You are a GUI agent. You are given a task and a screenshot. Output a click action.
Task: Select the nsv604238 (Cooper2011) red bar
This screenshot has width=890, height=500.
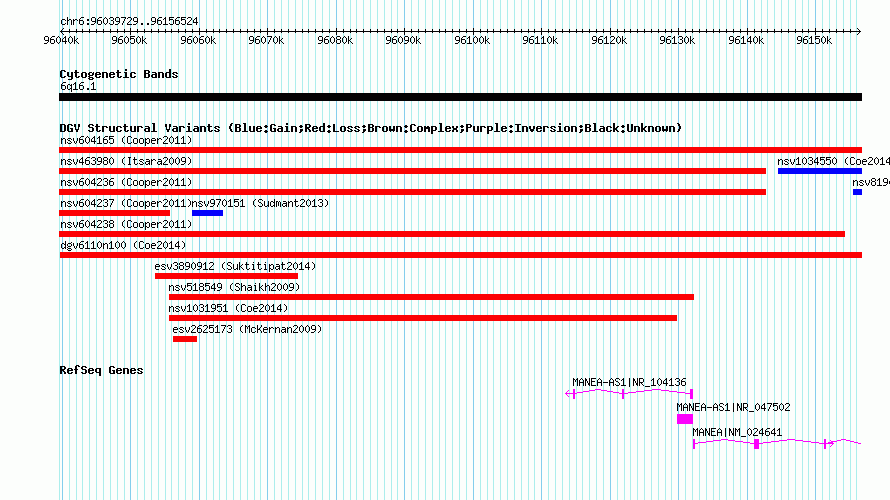452,234
